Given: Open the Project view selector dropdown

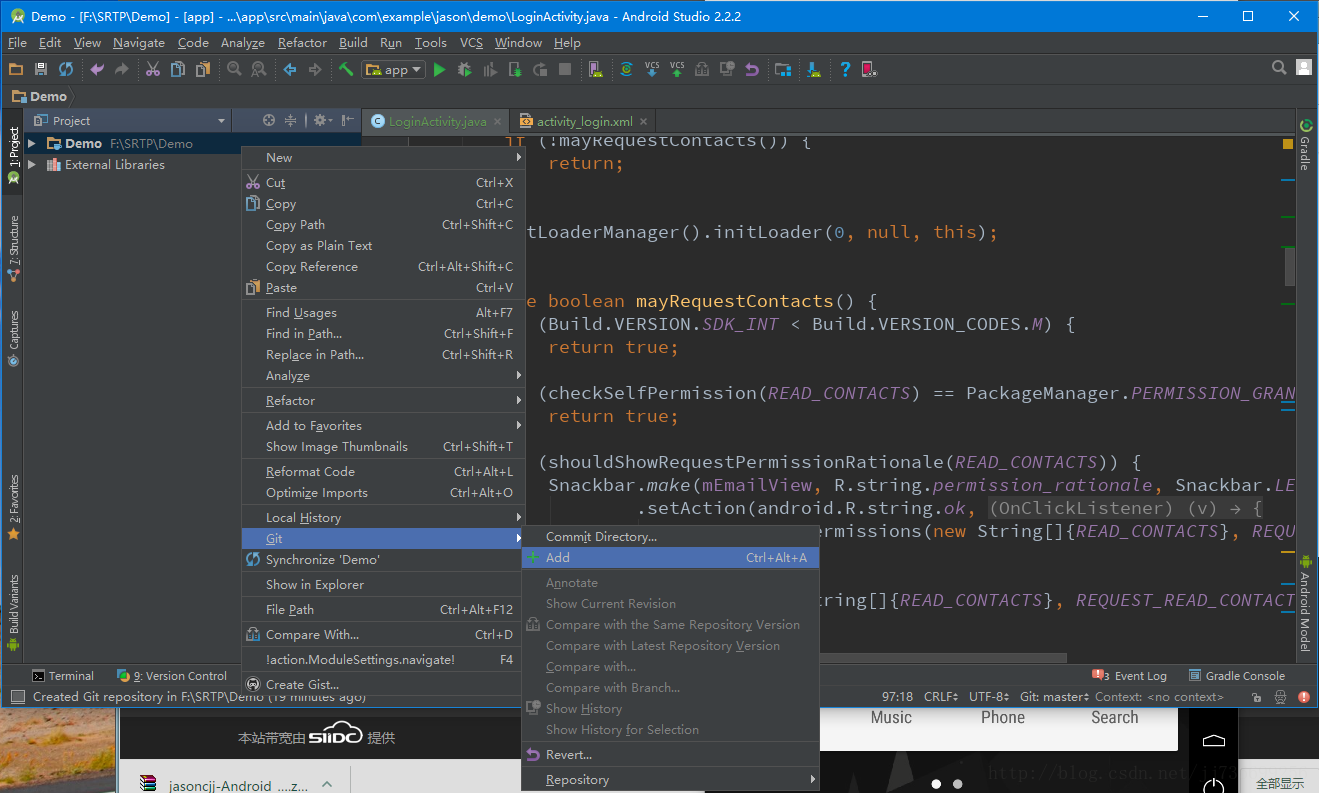Looking at the screenshot, I should coord(131,120).
